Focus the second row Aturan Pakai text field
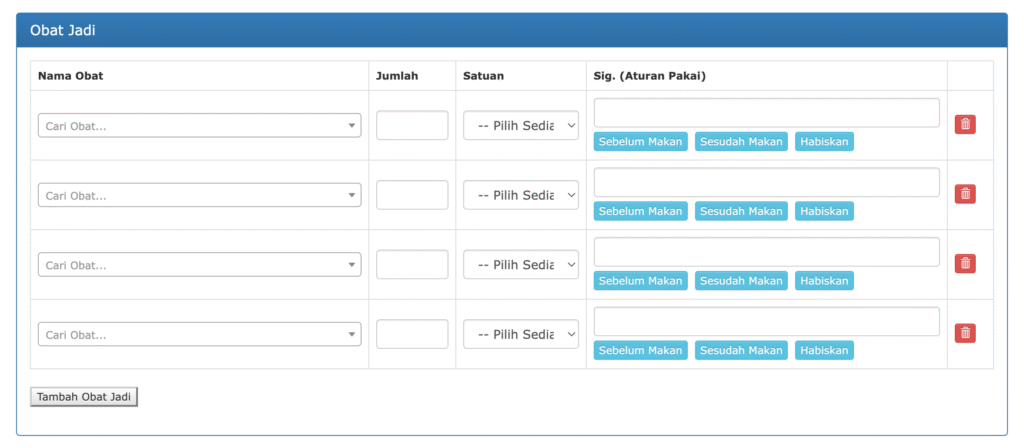 tap(766, 182)
